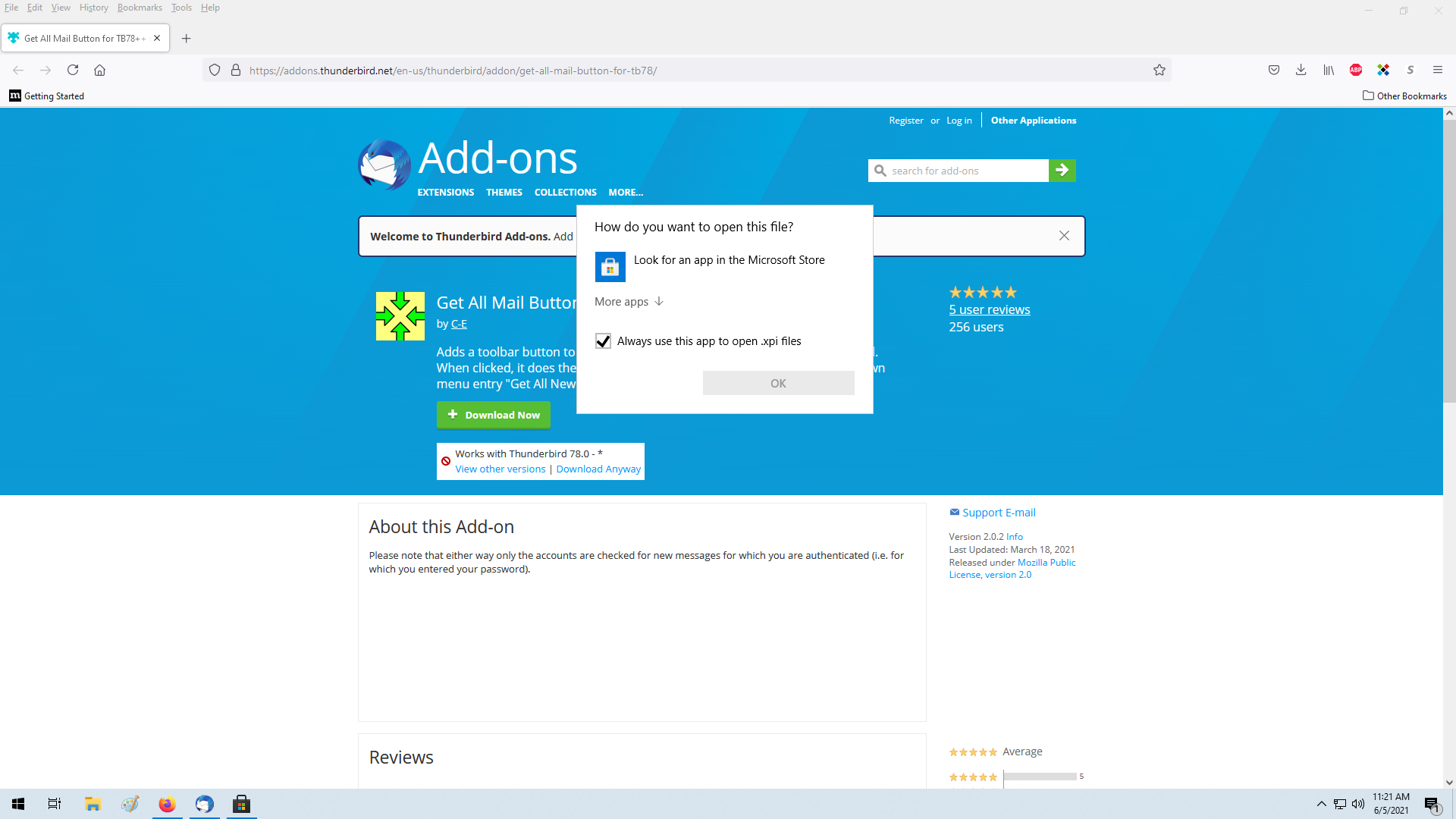Open the Download Anyway link
The image size is (1456, 819).
click(598, 469)
